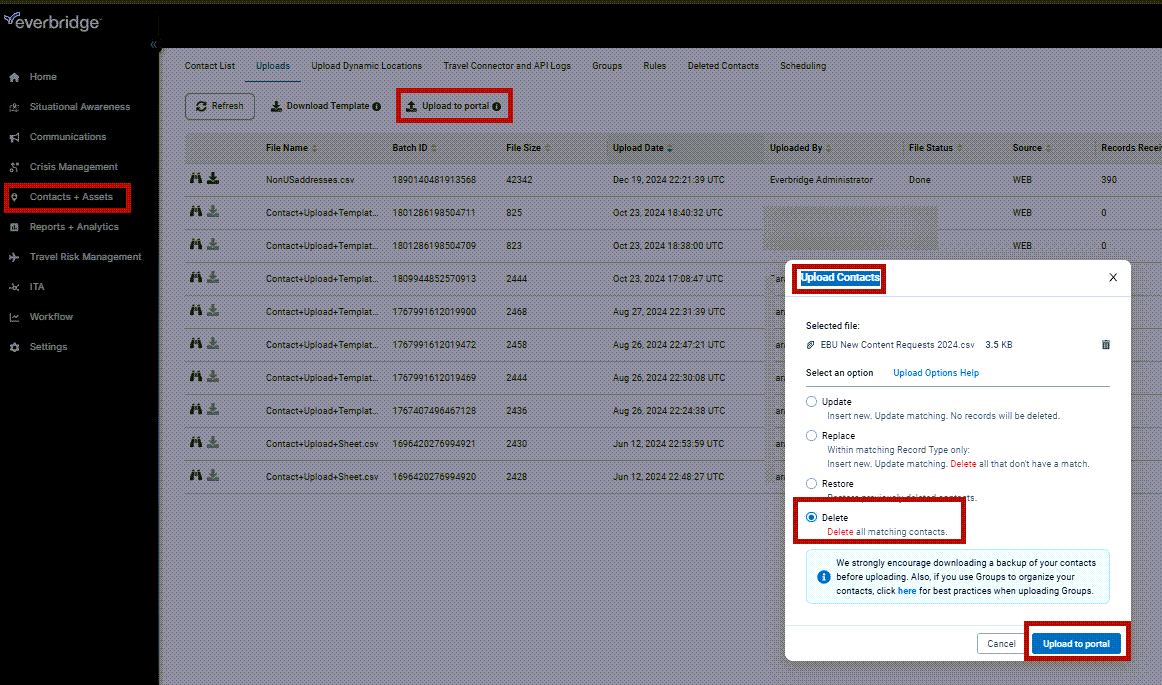Click download icon for batch 1809944852570913
The height and width of the screenshot is (685, 1162).
tap(213, 277)
